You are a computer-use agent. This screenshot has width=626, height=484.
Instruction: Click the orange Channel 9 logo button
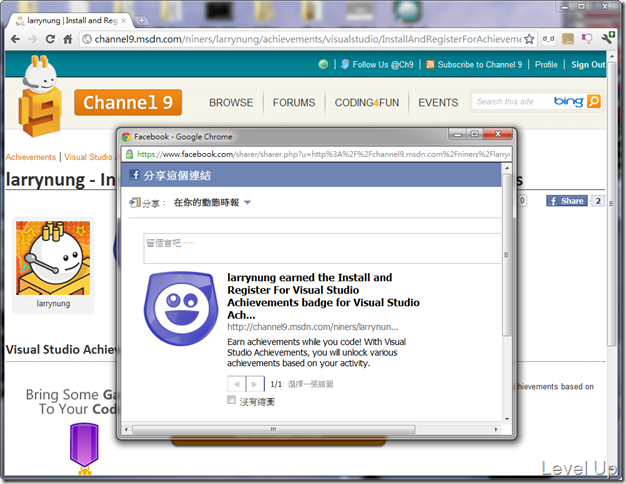(x=128, y=103)
